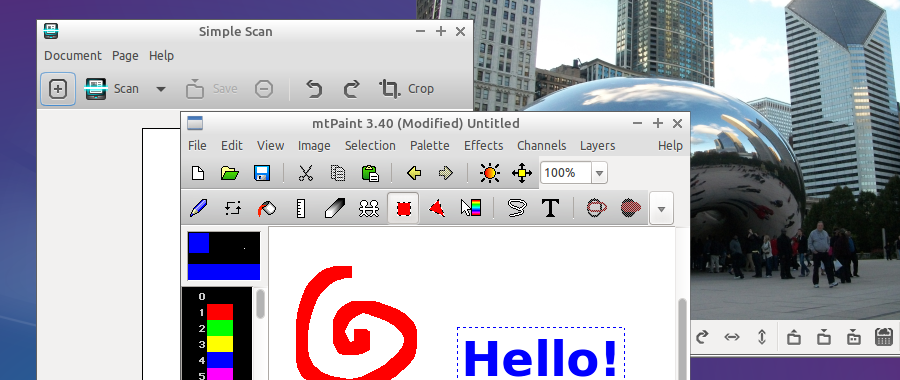Expand the tools toolbar overflow arrow

661,209
